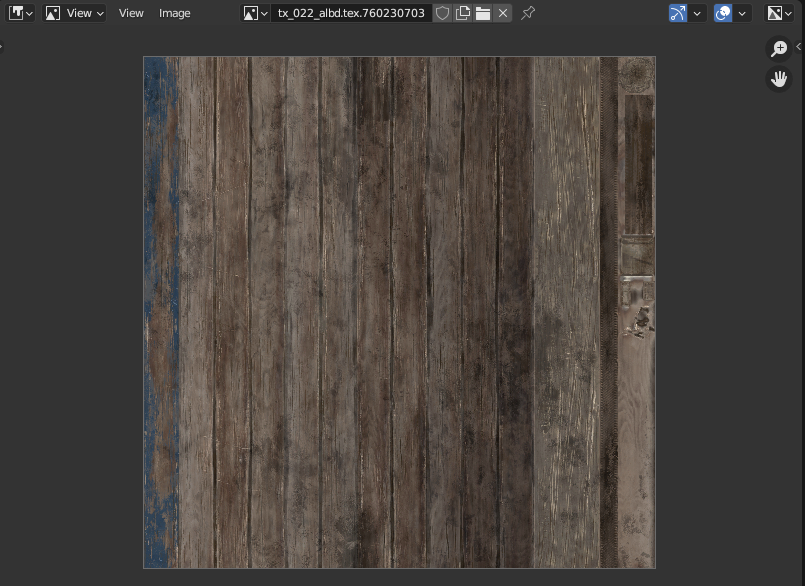Expand the overlays options dropdown arrow

click(742, 13)
